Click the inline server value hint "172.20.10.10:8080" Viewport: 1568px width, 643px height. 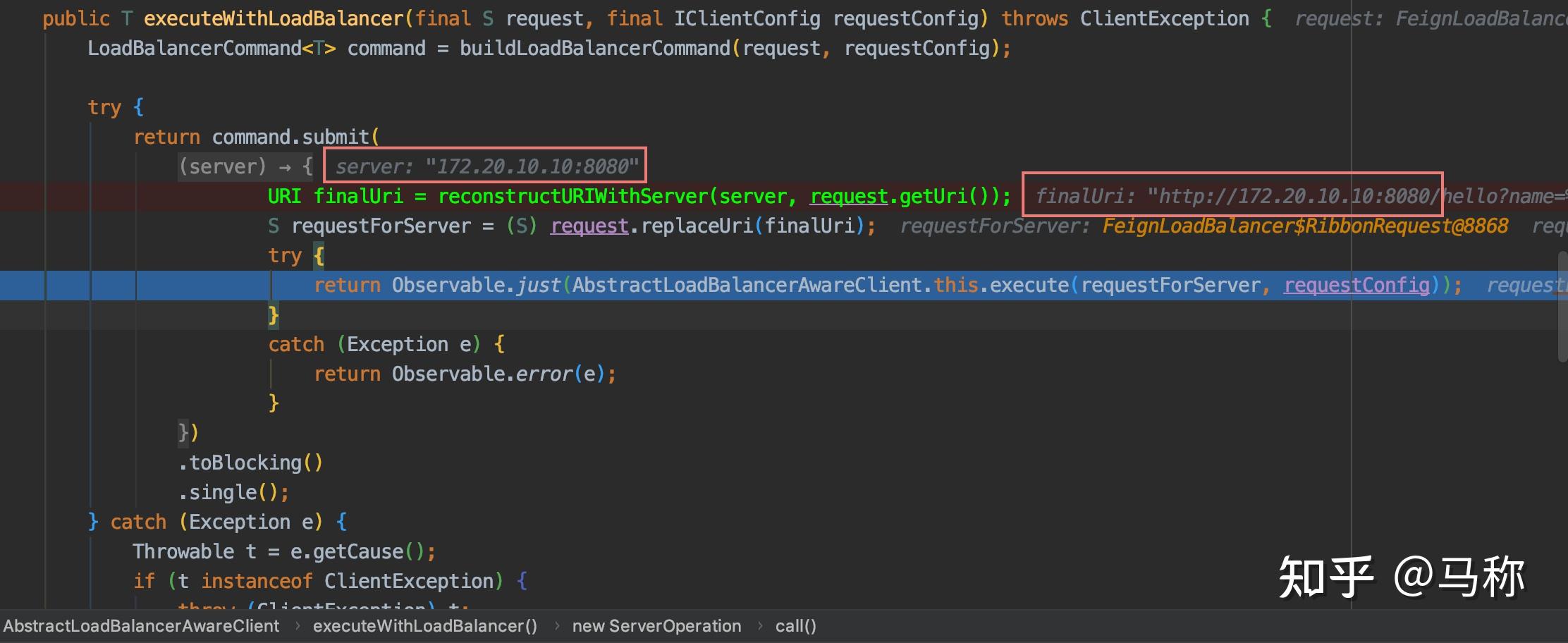[532, 166]
